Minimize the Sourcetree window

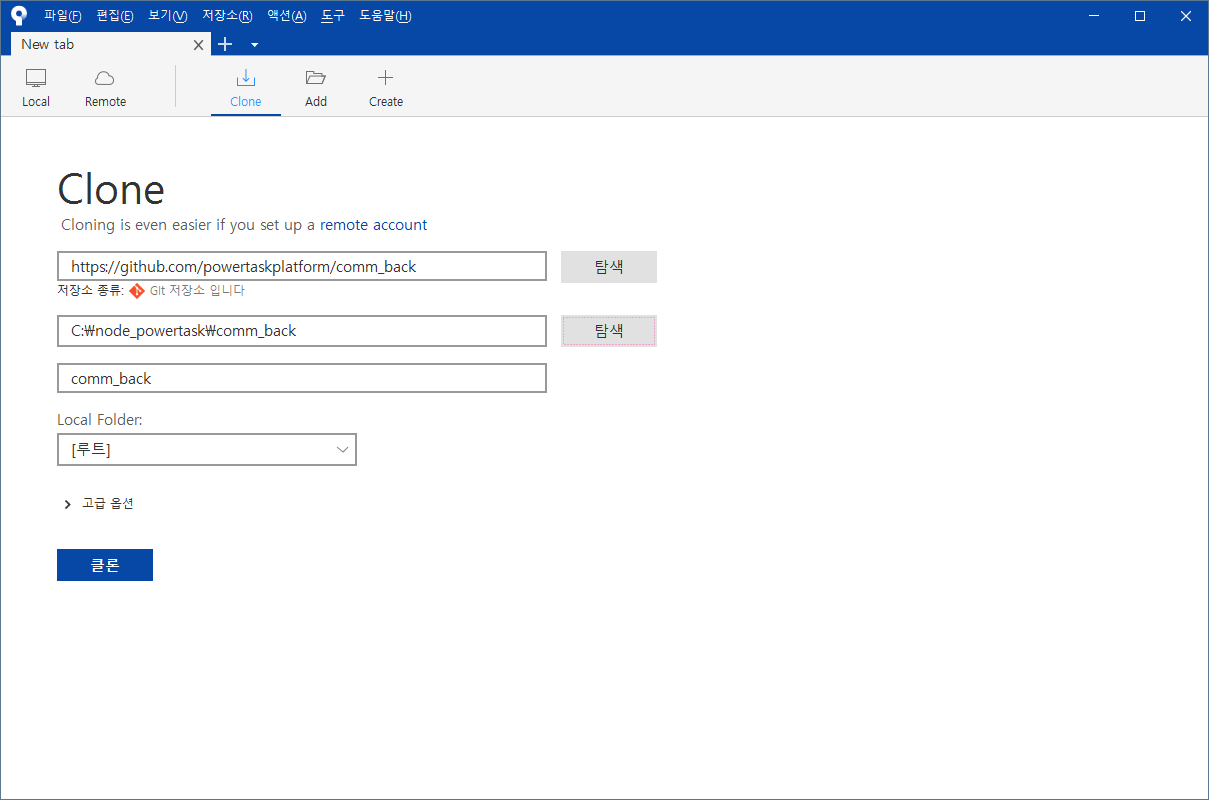(1094, 16)
